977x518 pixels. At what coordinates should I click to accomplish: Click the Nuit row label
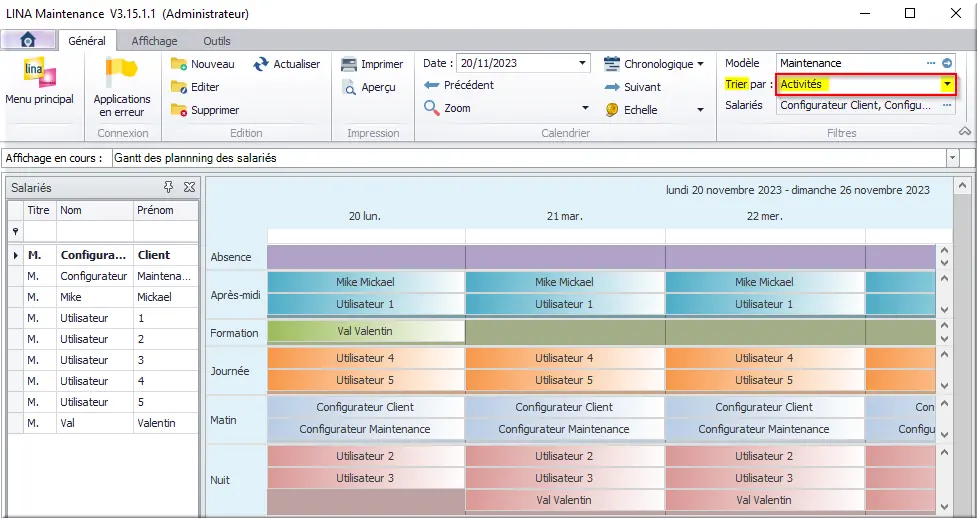pos(220,480)
